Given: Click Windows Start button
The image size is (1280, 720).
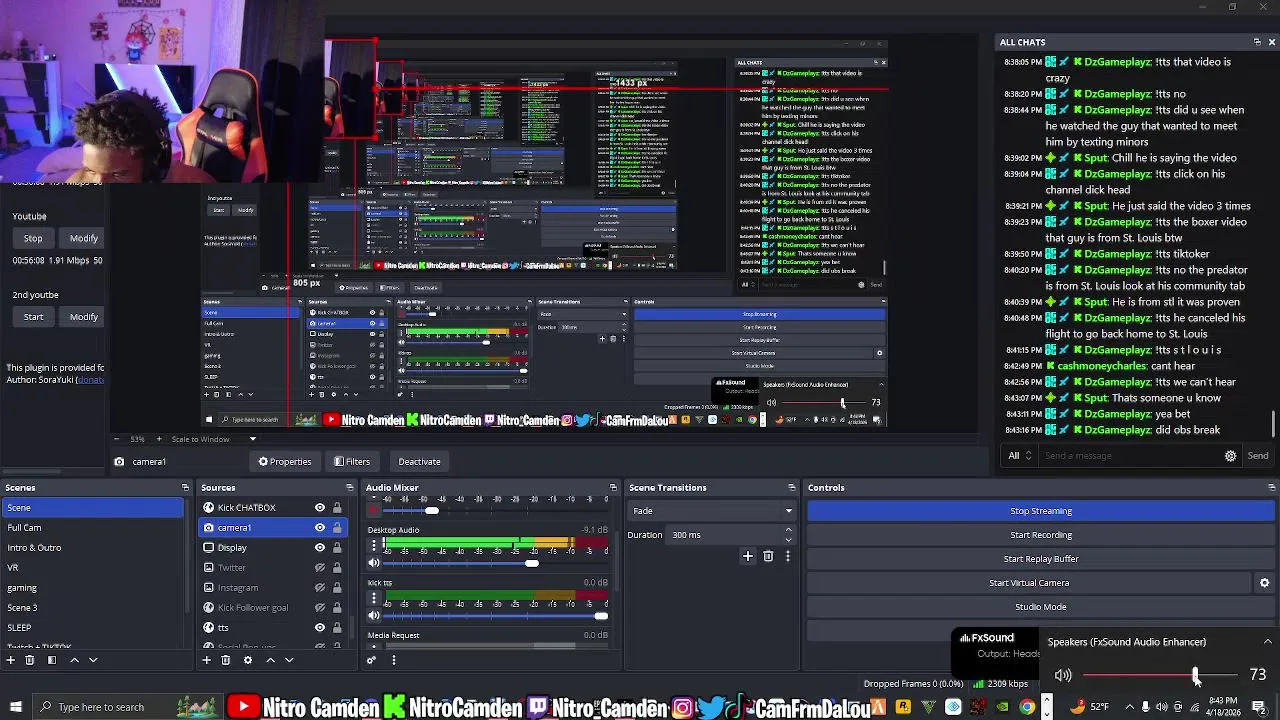Looking at the screenshot, I should [15, 707].
